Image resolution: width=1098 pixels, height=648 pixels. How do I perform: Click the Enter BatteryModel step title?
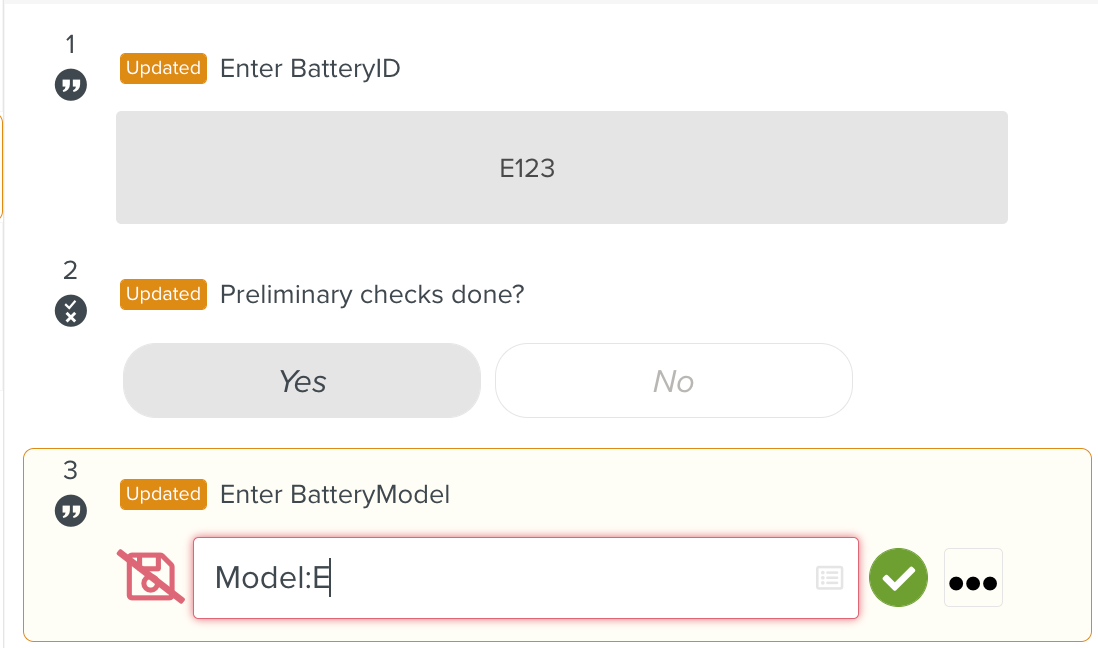(x=335, y=494)
